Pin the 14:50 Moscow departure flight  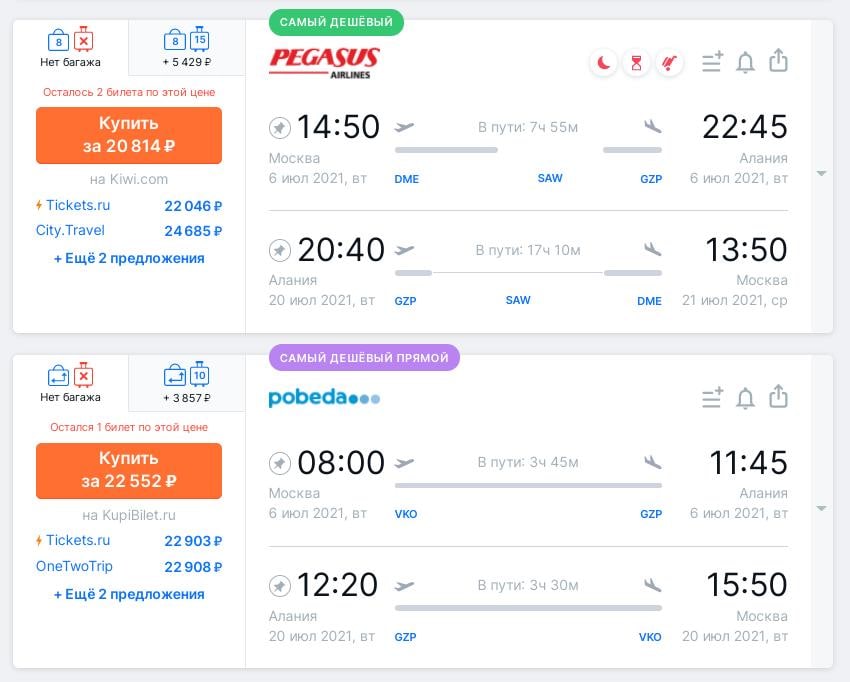[x=280, y=128]
